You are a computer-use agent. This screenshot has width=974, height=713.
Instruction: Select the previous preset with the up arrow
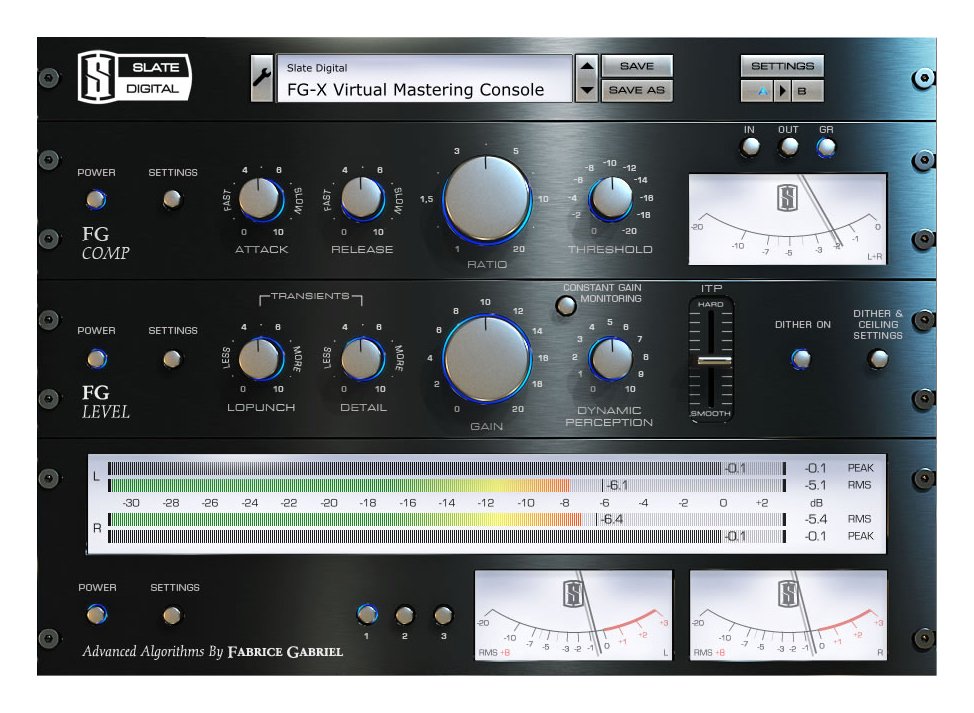click(587, 66)
